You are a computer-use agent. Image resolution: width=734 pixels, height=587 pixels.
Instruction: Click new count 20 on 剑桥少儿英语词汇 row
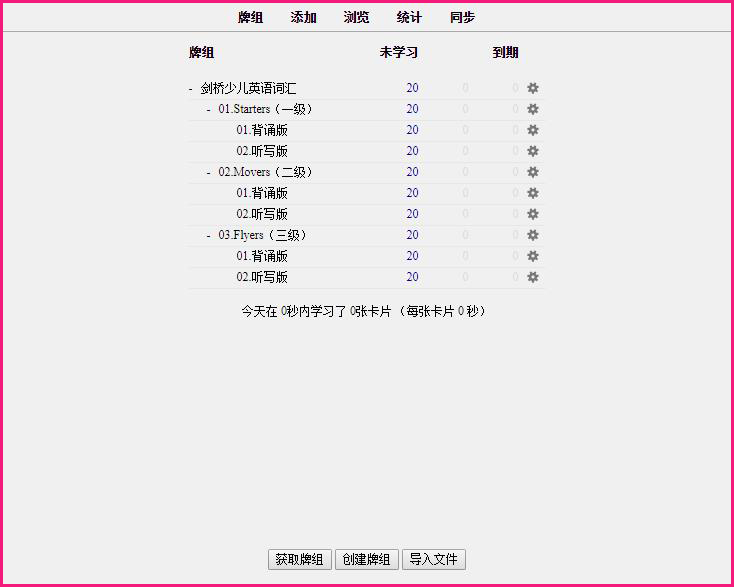click(412, 88)
